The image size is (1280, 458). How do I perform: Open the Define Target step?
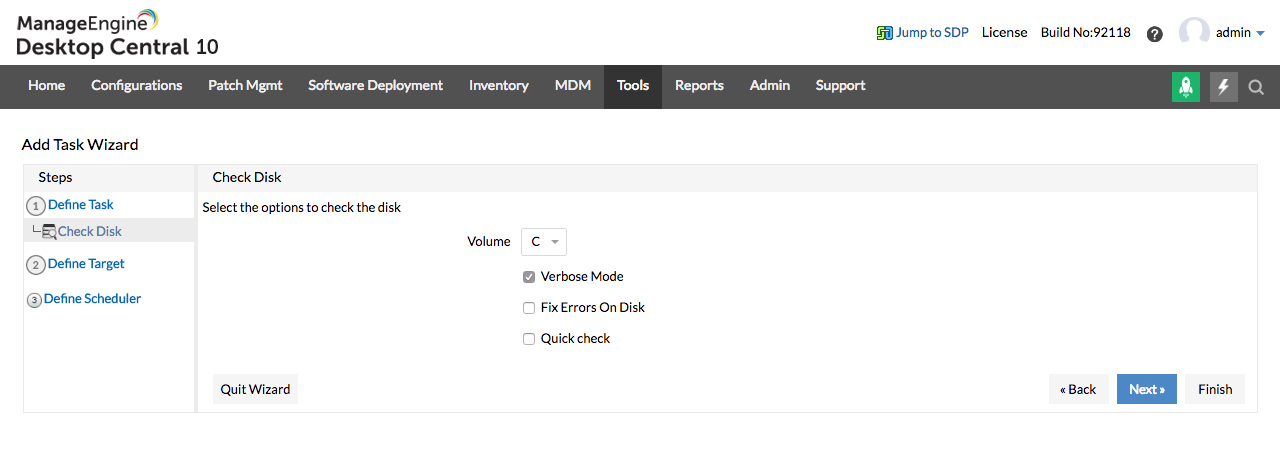pyautogui.click(x=86, y=264)
